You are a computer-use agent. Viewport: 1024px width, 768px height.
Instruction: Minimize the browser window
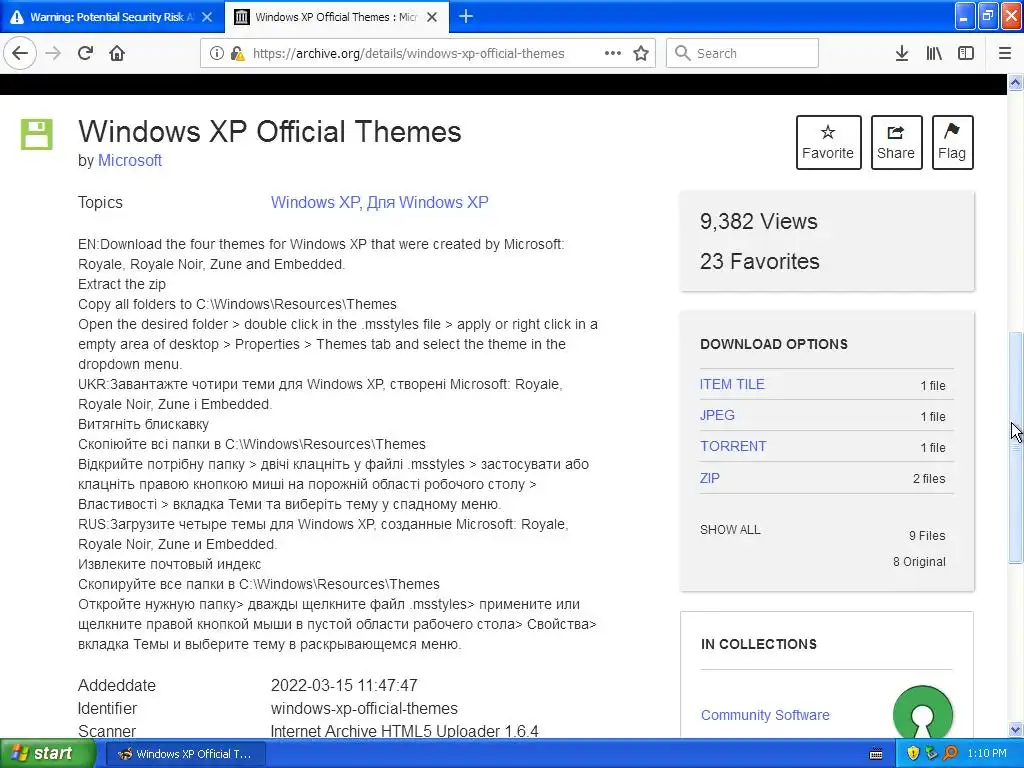965,16
